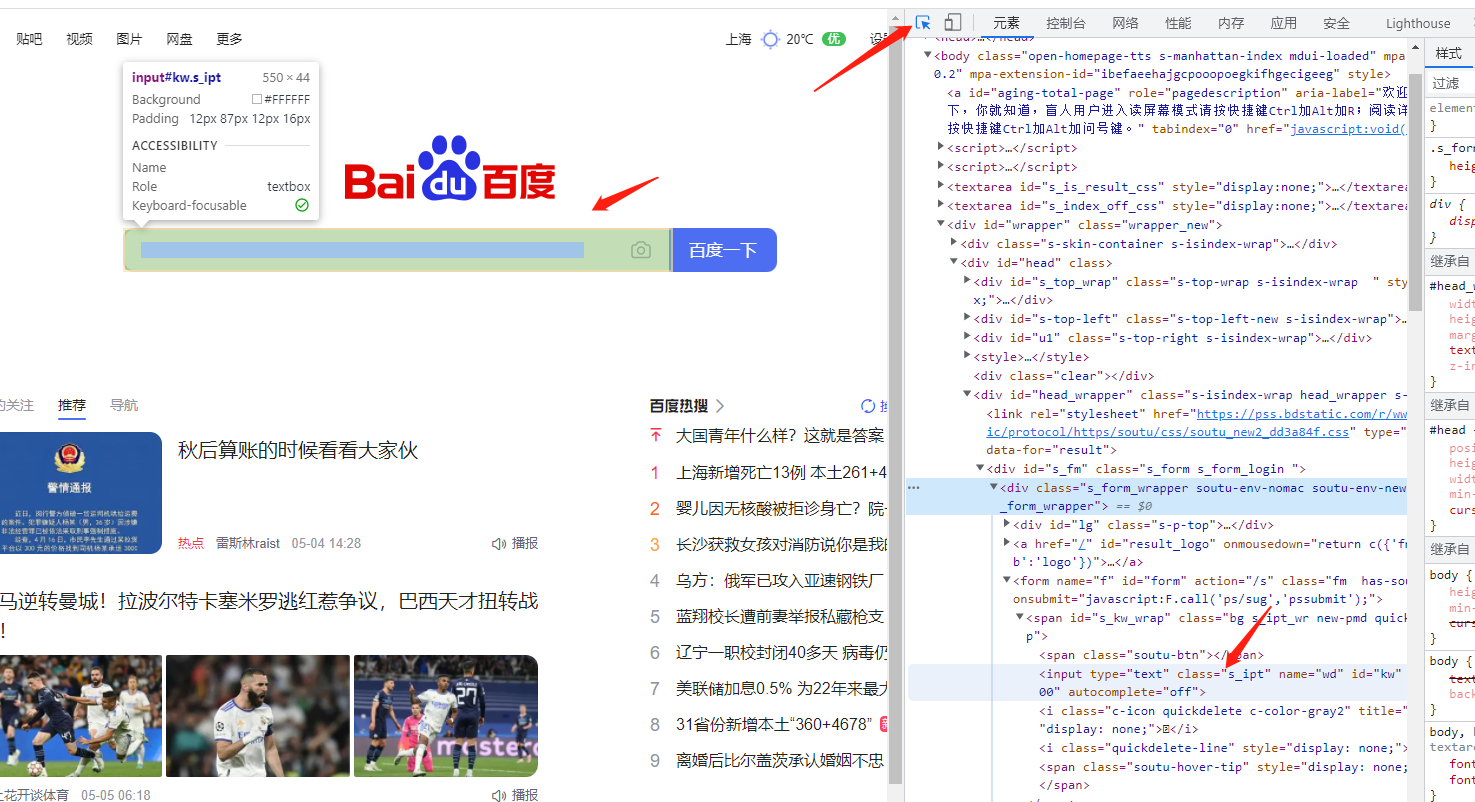Open hot search 离婚后比尔盖茨承认婚姻不忠
The image size is (1475, 802).
[779, 760]
